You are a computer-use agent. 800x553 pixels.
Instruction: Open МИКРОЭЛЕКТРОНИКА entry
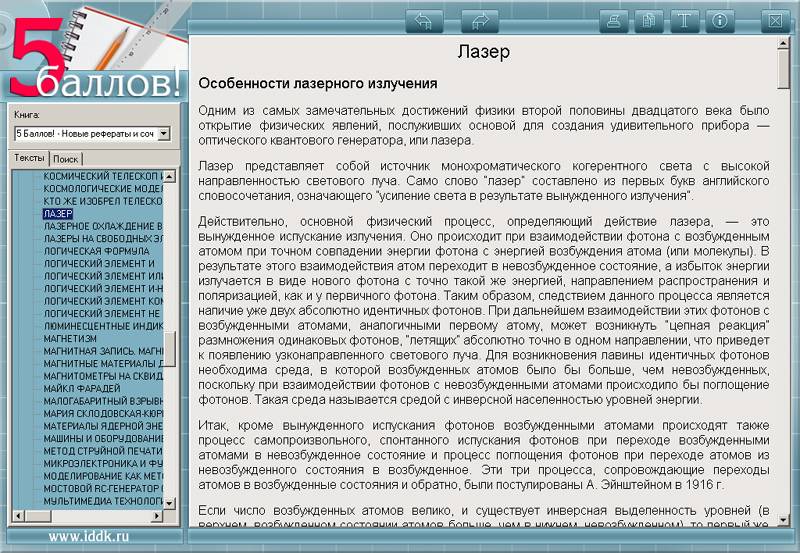pos(103,463)
